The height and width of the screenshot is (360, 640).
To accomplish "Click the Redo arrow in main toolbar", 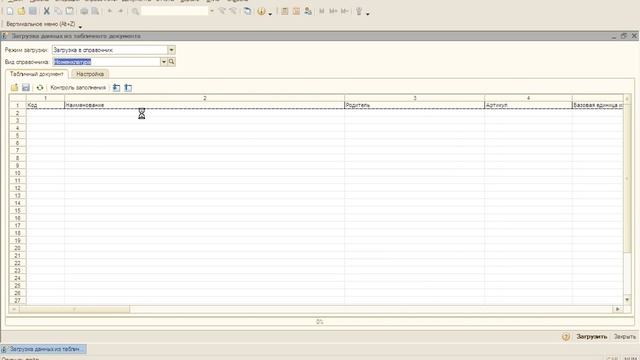I will pyautogui.click(x=120, y=11).
